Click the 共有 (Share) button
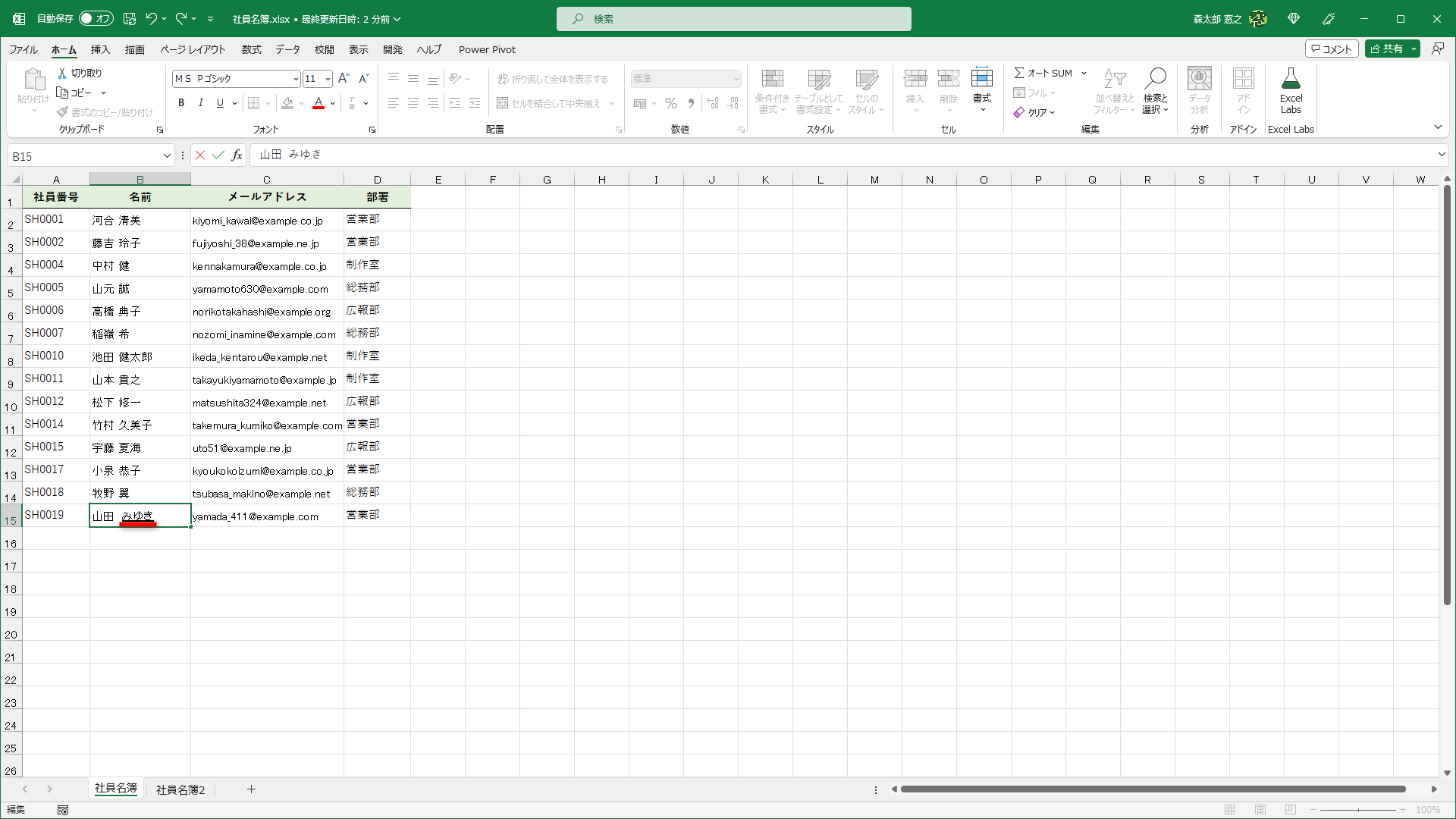The height and width of the screenshot is (819, 1456). (1386, 49)
